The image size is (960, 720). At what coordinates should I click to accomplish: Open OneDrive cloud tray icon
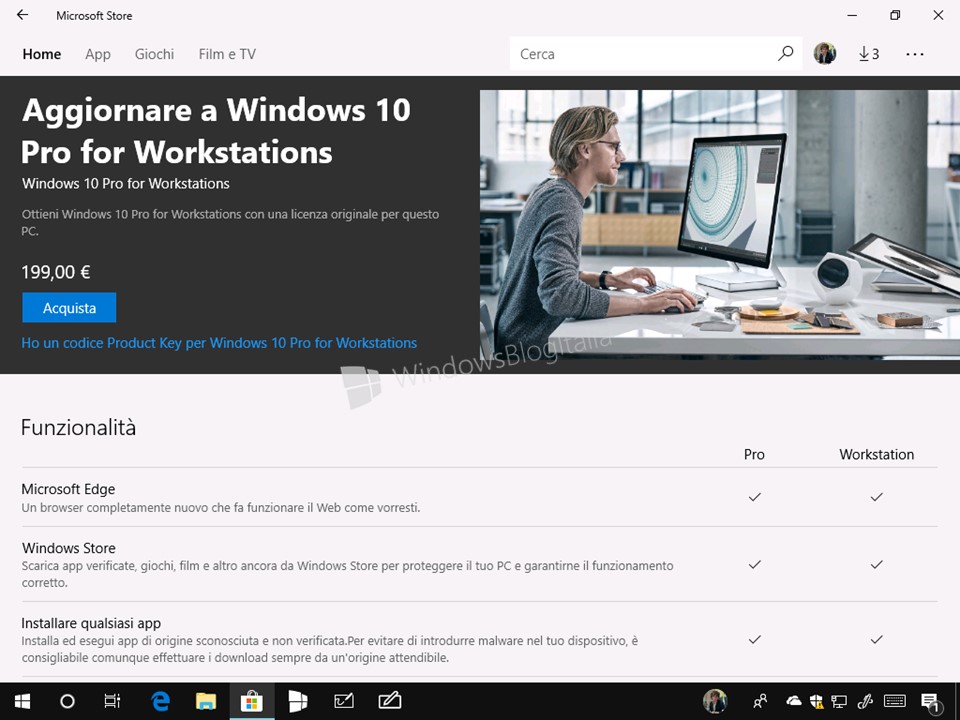[x=793, y=700]
